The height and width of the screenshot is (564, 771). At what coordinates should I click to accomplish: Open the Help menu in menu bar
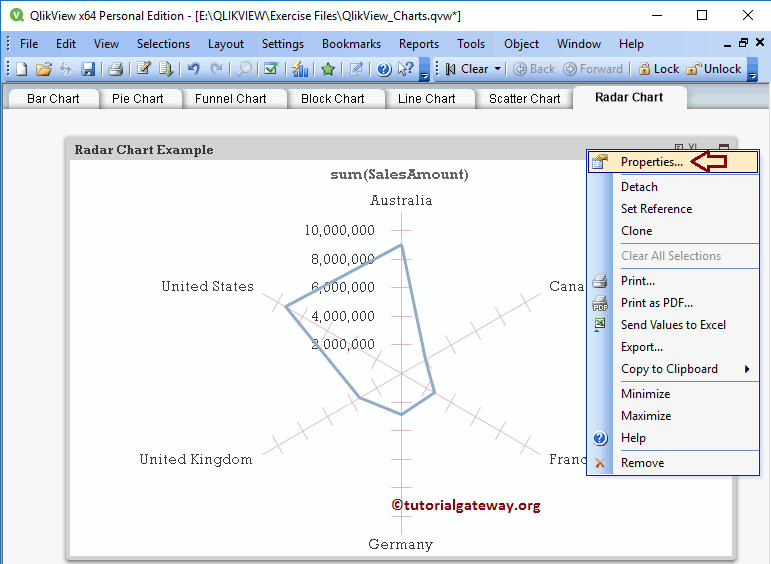click(x=631, y=44)
